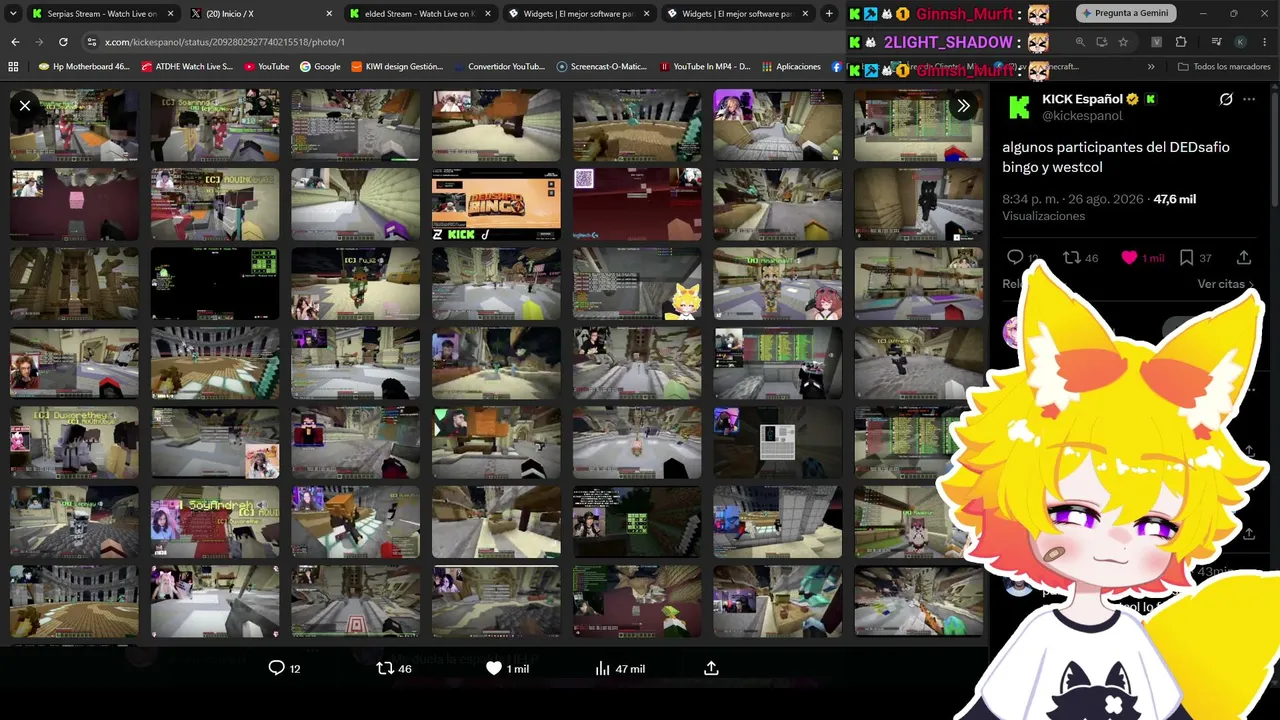Screen dimensions: 1280x720
Task: Close the elded Stream tab
Action: point(487,14)
